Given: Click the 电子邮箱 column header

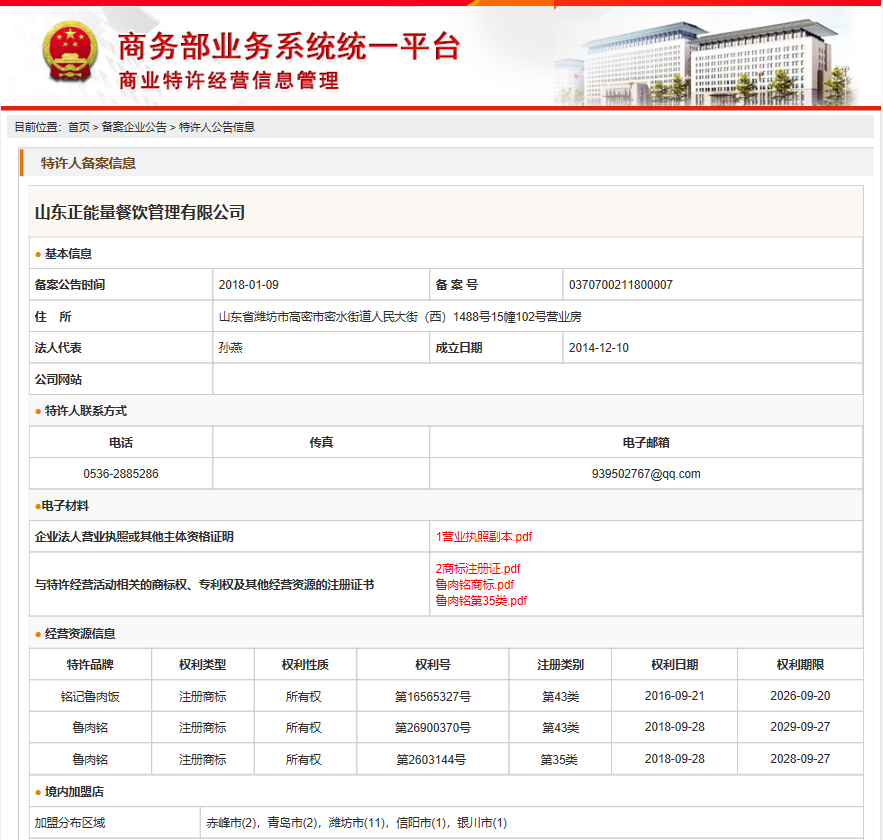Looking at the screenshot, I should pos(646,443).
